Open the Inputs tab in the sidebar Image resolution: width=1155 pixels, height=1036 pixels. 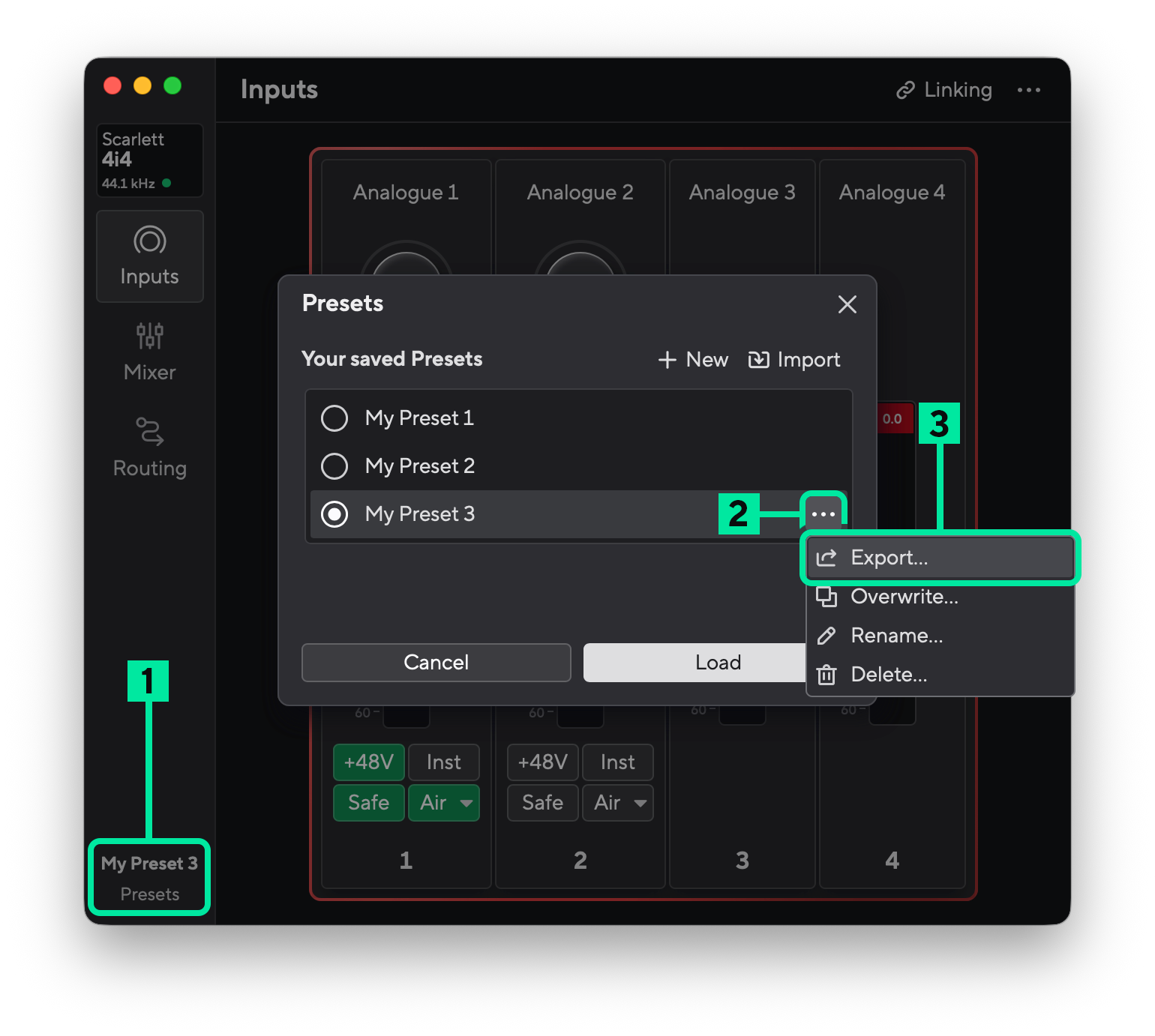150,256
